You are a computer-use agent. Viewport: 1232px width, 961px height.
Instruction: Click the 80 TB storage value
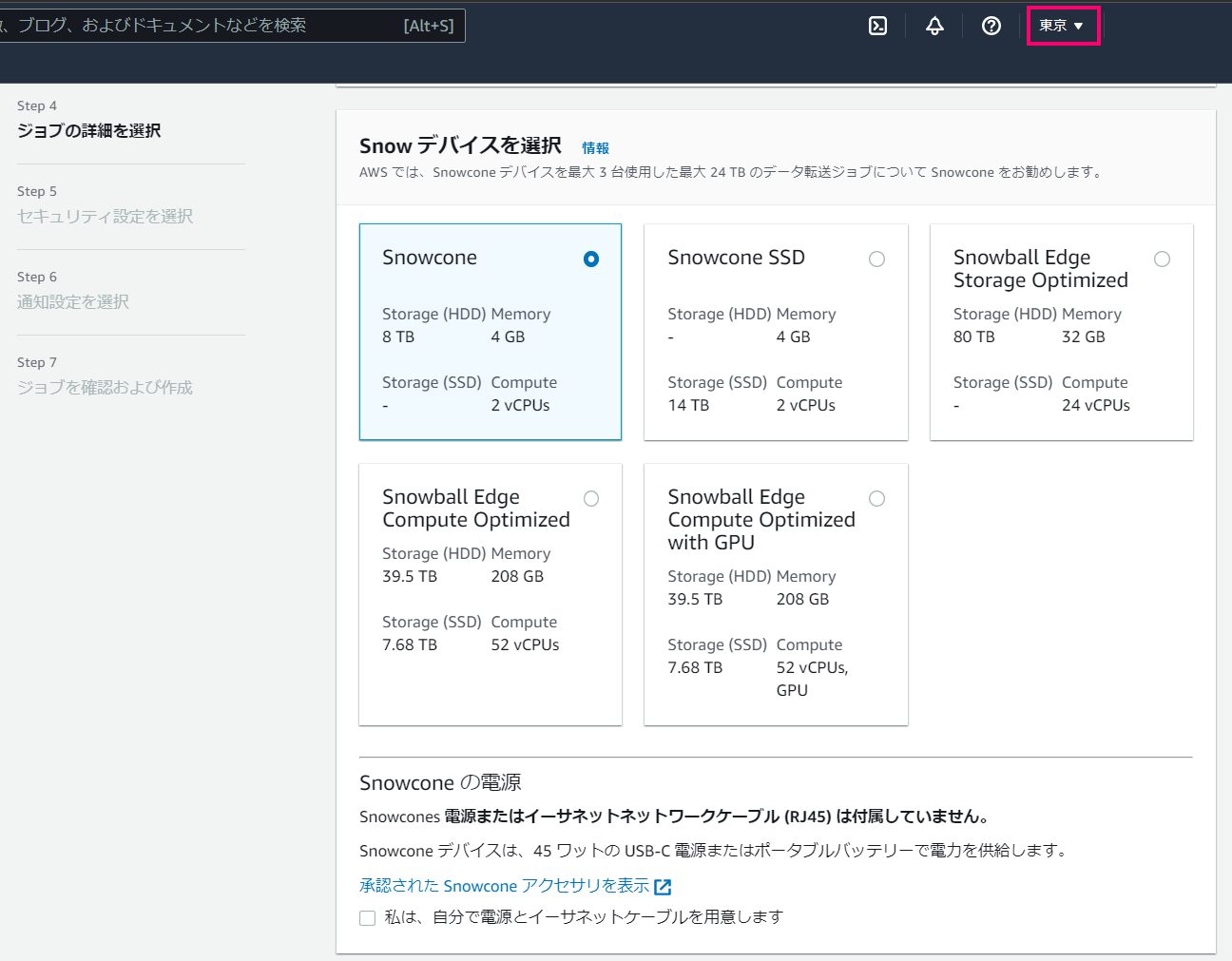(973, 336)
